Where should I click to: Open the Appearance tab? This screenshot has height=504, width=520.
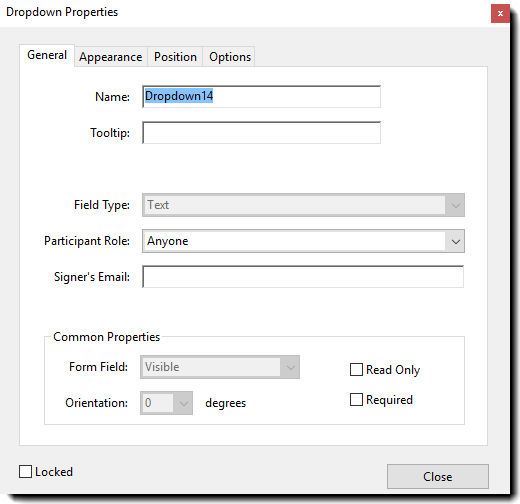pos(111,57)
